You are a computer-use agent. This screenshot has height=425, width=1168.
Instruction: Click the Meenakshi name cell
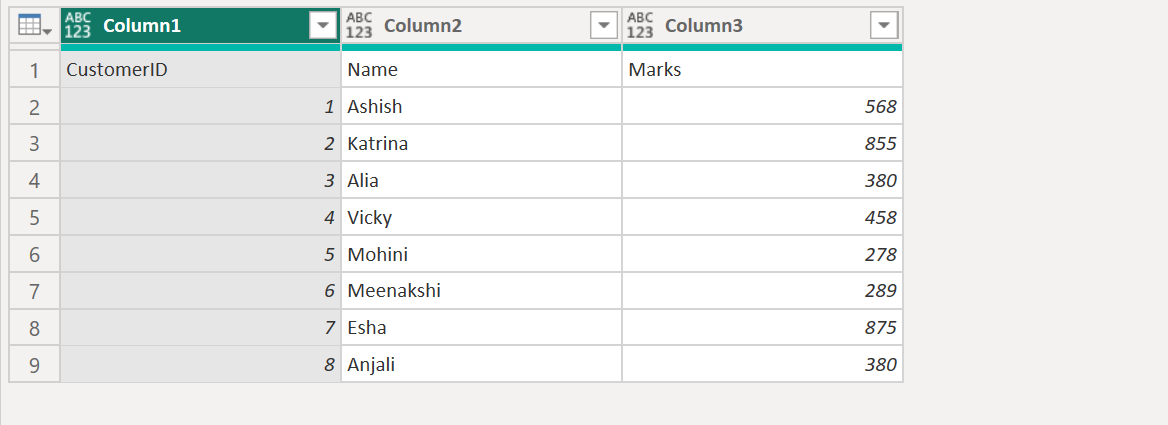[x=480, y=291]
